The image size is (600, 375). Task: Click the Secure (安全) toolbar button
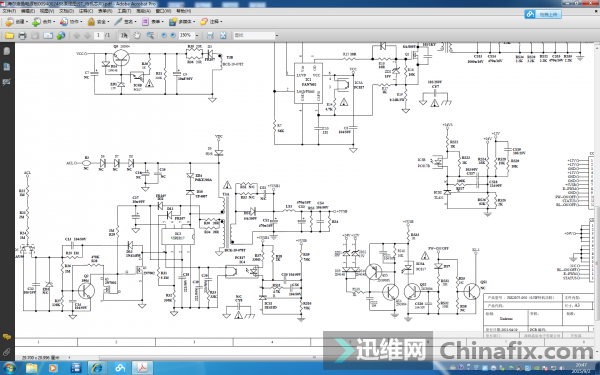point(98,22)
